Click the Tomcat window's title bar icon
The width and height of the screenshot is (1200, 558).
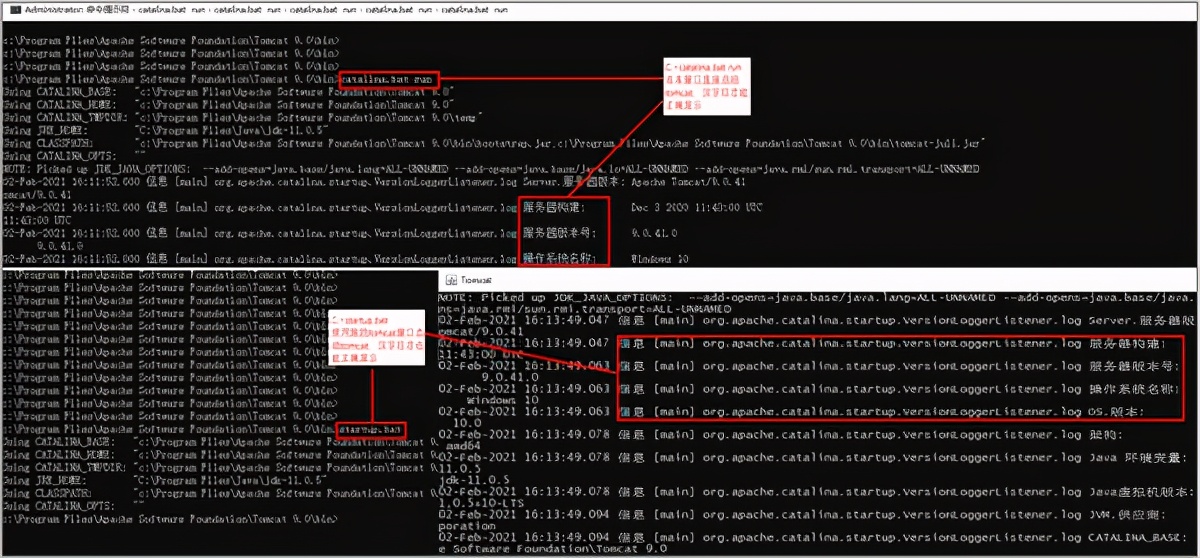click(450, 281)
